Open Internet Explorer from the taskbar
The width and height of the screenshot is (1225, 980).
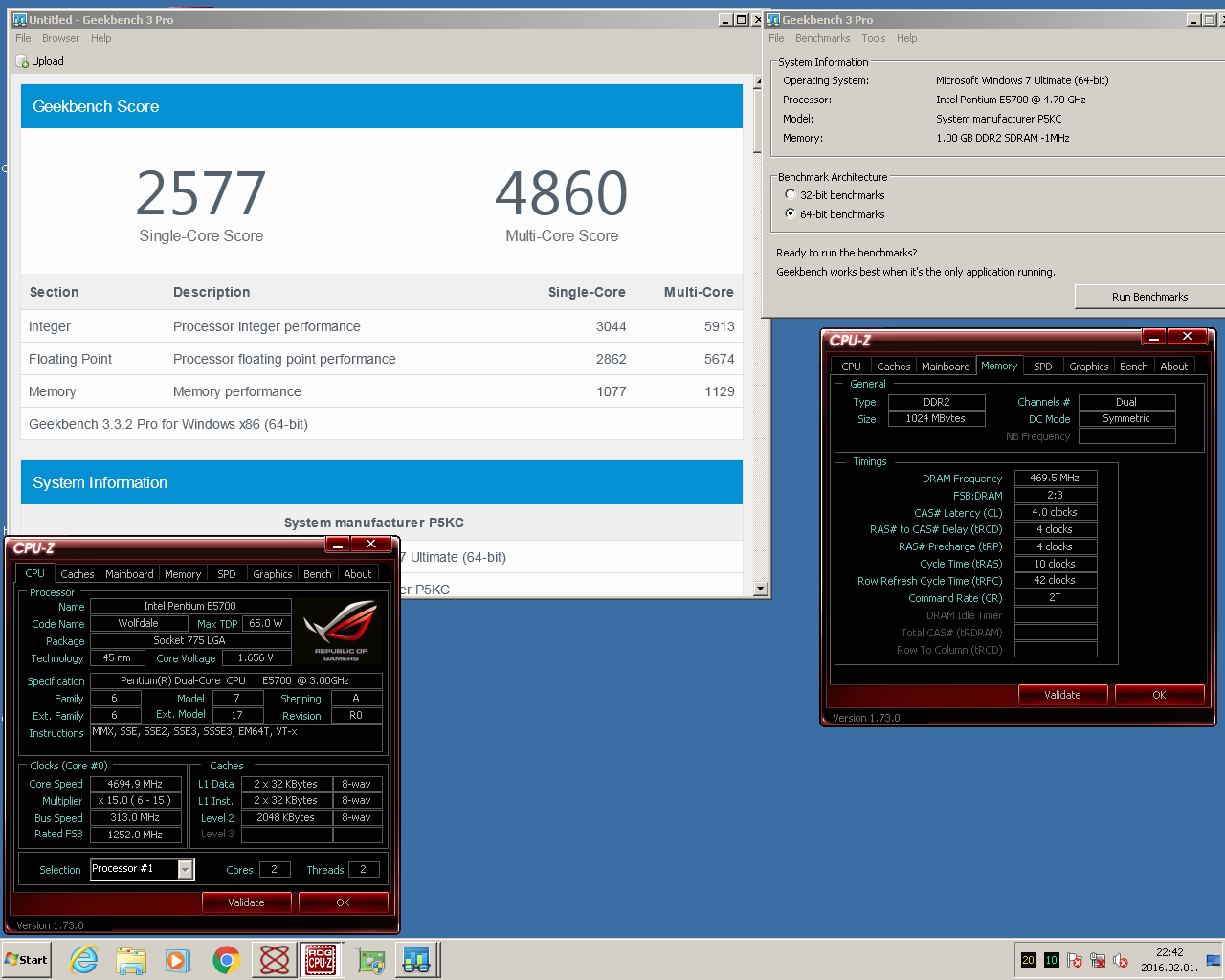click(84, 960)
